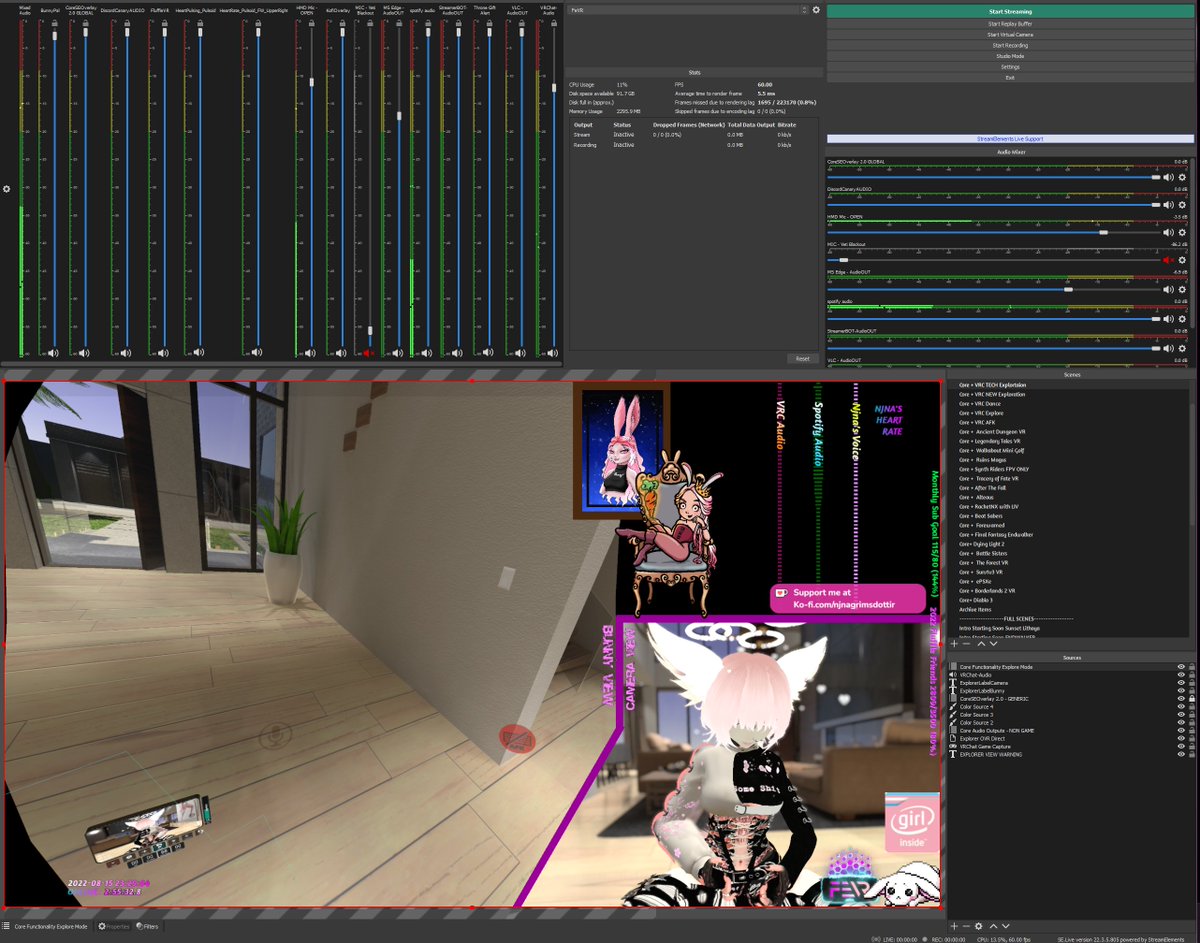Image resolution: width=1200 pixels, height=943 pixels.
Task: Open gear menu for CoreSEOverlay 2.0 GLOBAL
Action: [1182, 176]
